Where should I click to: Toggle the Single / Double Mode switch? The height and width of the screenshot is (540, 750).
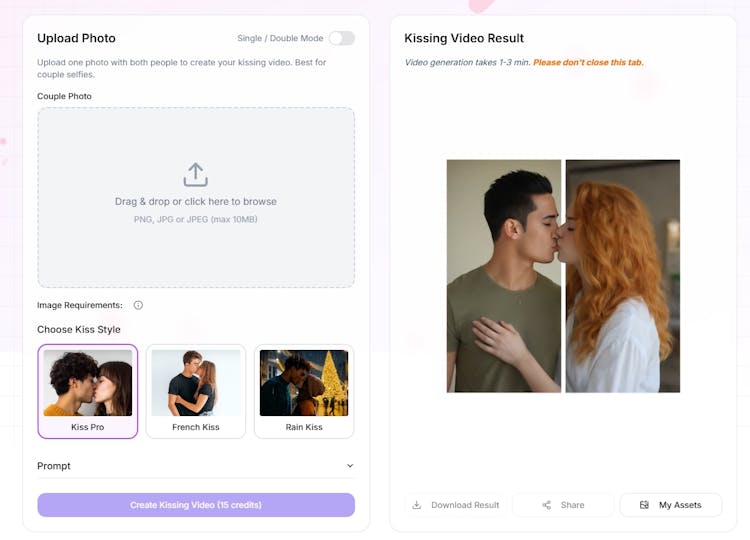pyautogui.click(x=341, y=38)
